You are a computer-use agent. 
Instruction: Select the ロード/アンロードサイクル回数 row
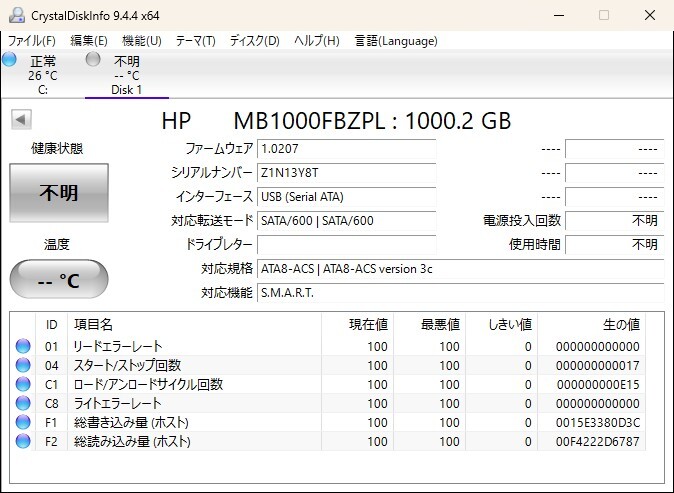click(x=328, y=384)
